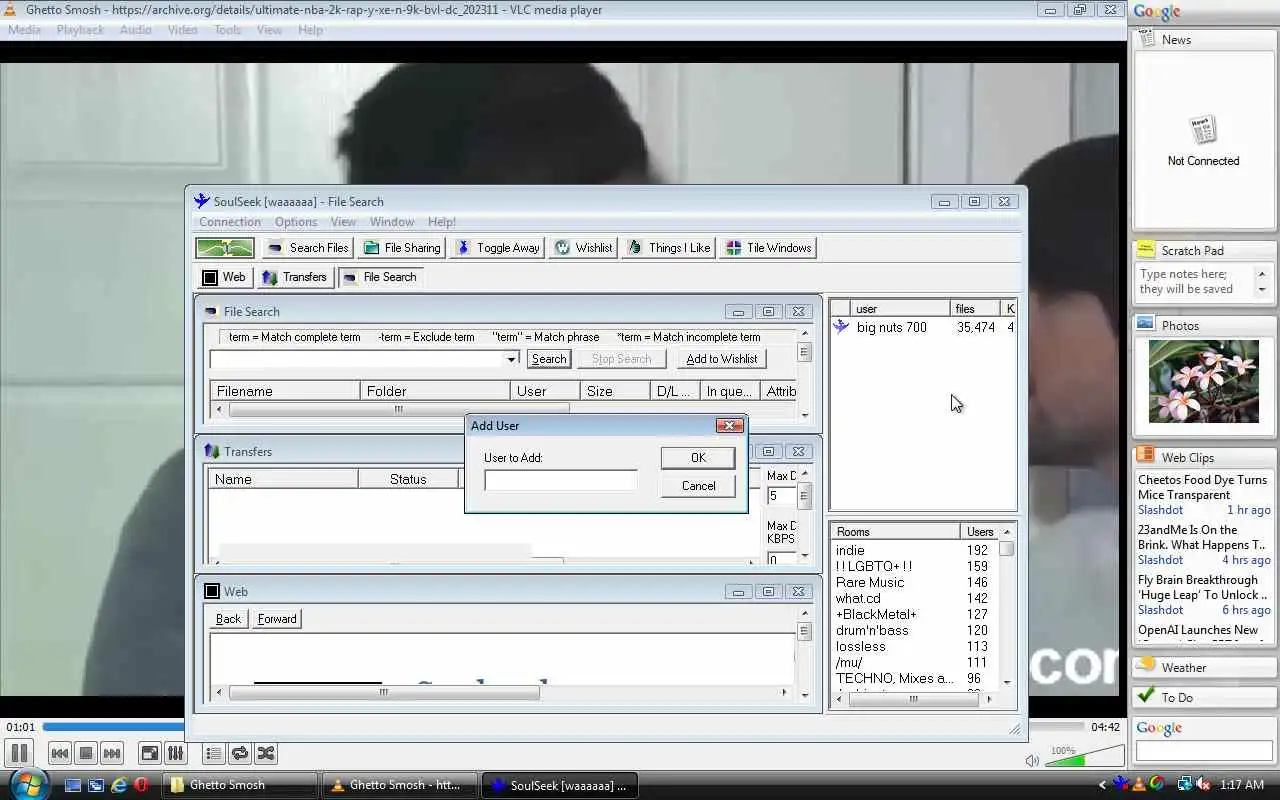The width and height of the screenshot is (1280, 800).
Task: Open Cheetos Food Dye web clip
Action: click(1202, 487)
